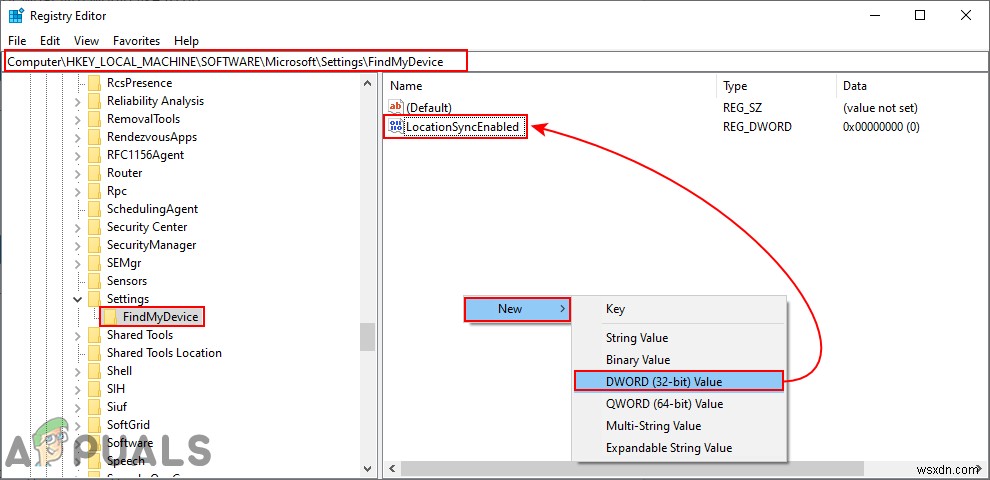Screen dimensions: 990x480
Task: Click the tree scrollbar up arrow
Action: click(x=367, y=83)
